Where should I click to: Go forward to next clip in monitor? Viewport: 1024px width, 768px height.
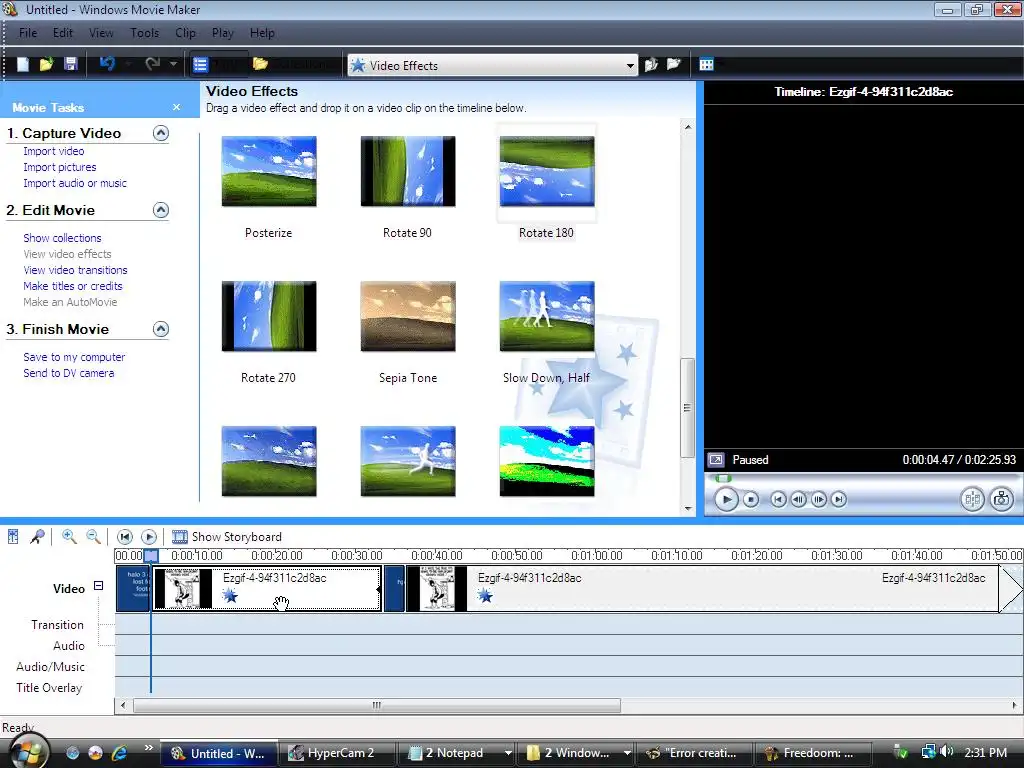point(839,500)
